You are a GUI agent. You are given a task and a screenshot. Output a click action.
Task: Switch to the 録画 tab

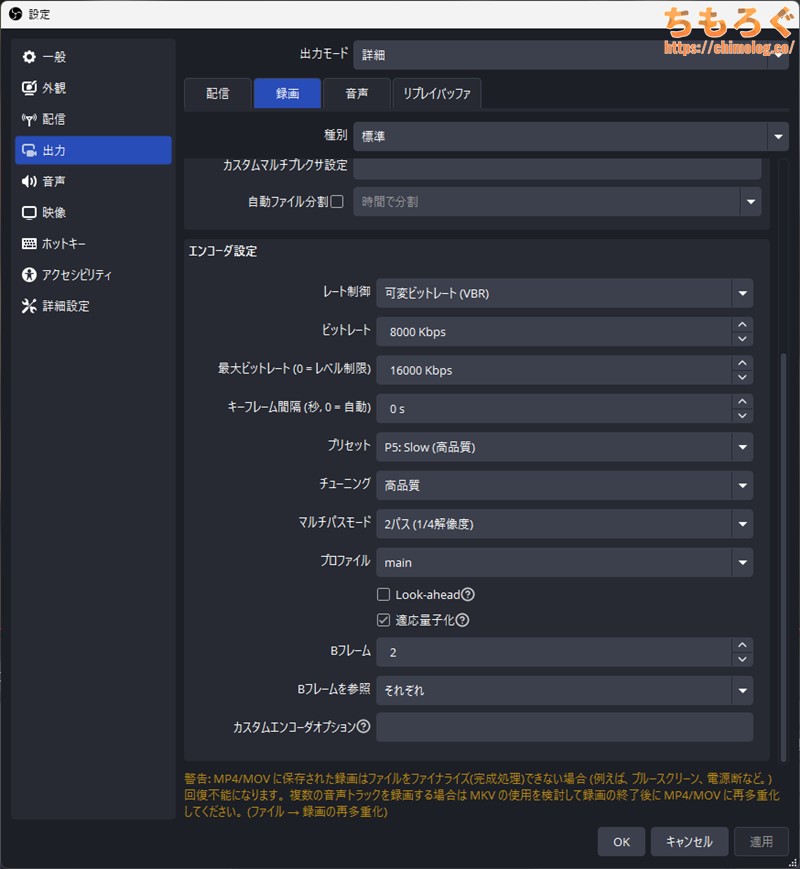click(x=287, y=94)
